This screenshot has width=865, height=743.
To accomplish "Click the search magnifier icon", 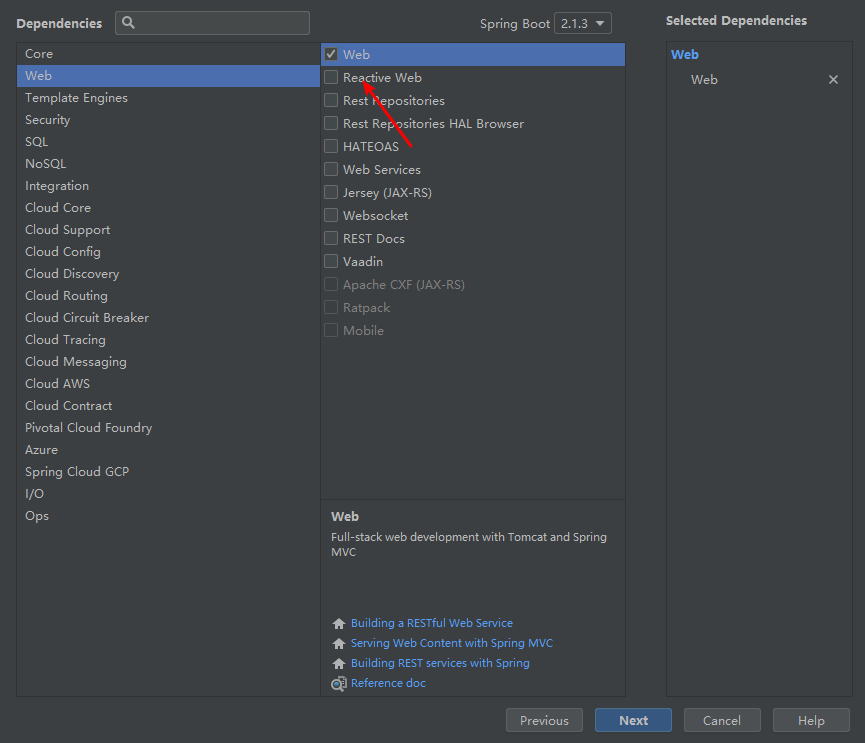I will pyautogui.click(x=129, y=23).
